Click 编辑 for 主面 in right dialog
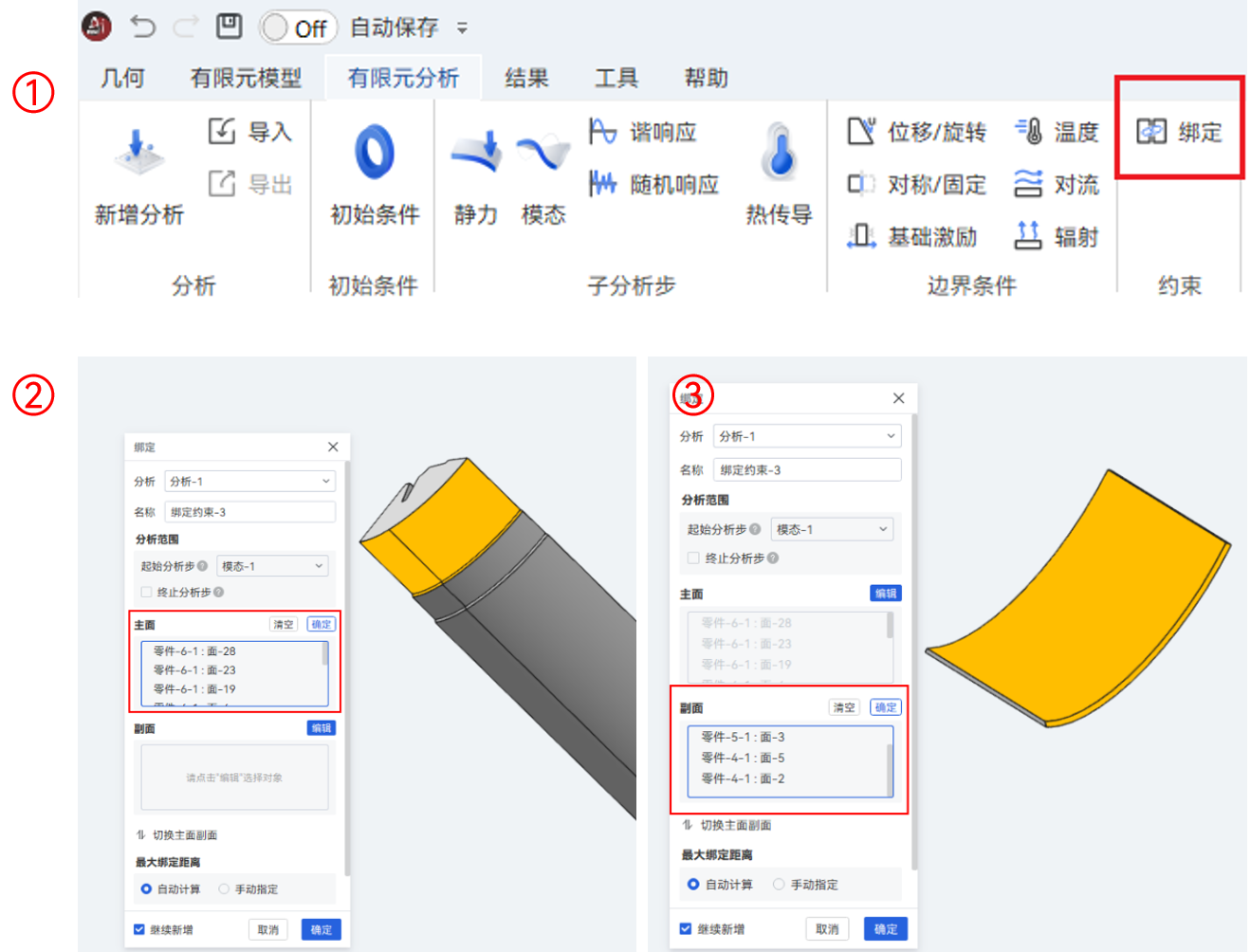This screenshot has height=952, width=1251. pos(886,593)
